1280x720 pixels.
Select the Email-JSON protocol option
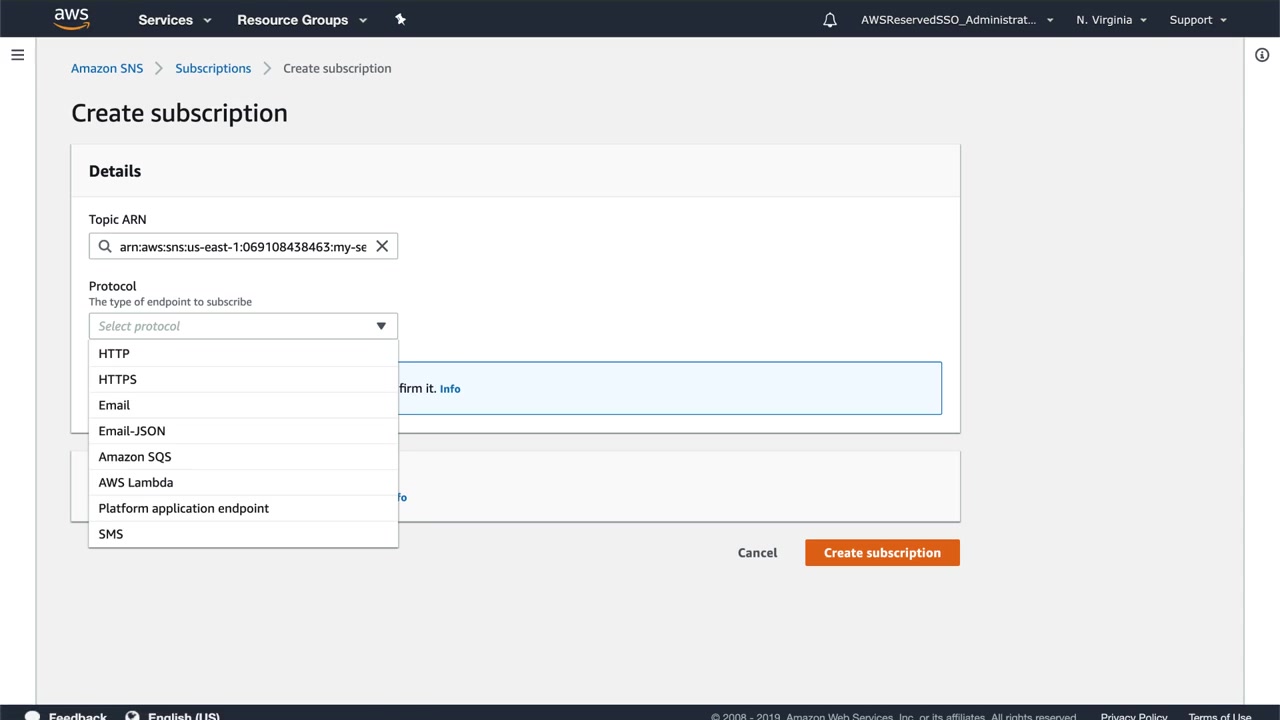click(x=132, y=431)
